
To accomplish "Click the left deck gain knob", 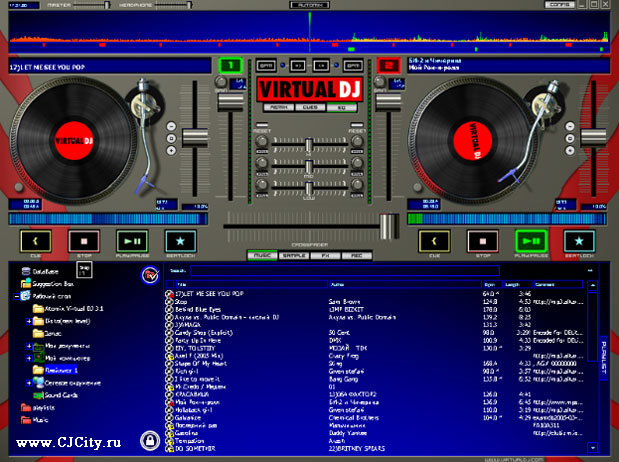I will pos(221,82).
